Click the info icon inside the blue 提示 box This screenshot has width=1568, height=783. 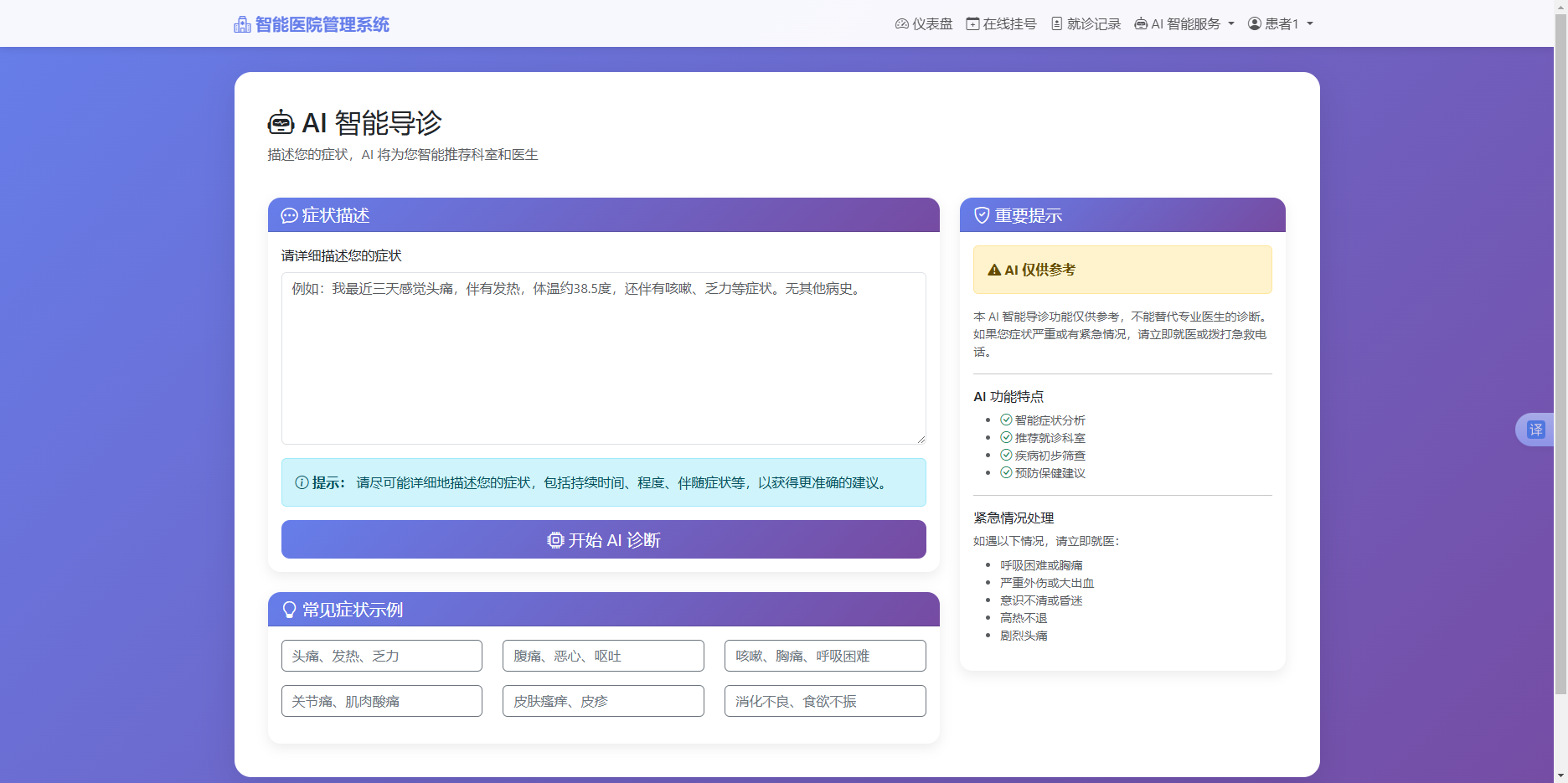pos(300,483)
